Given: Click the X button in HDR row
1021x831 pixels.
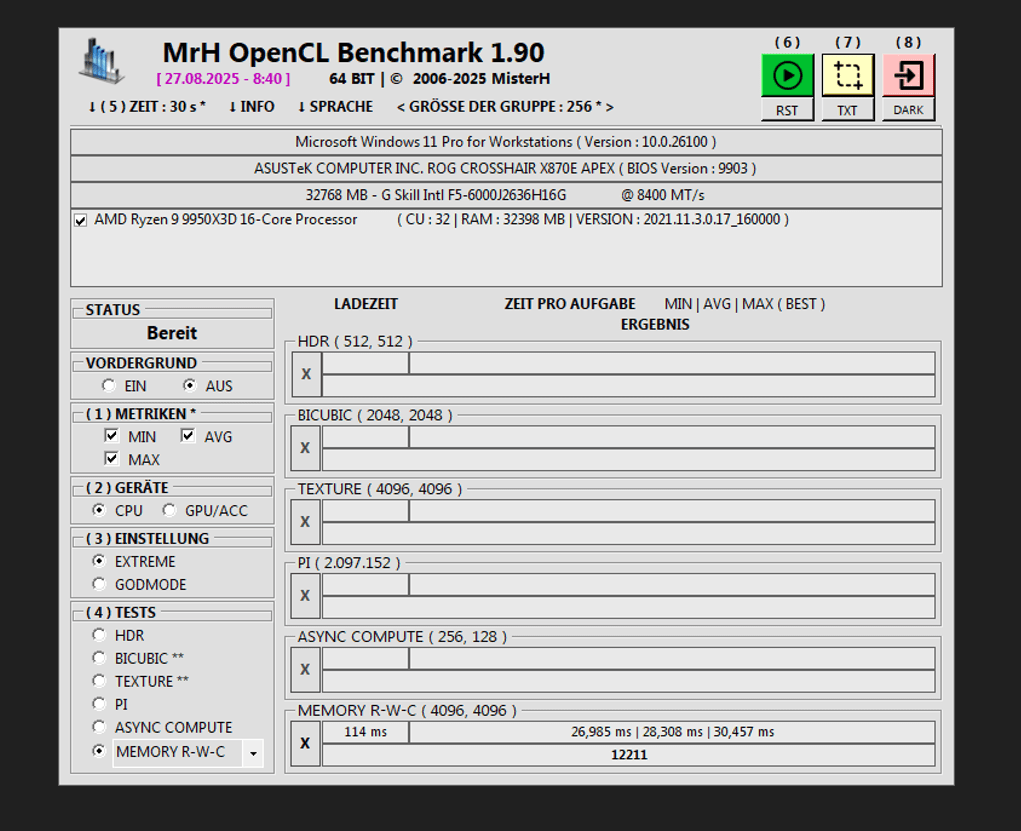Looking at the screenshot, I should pos(306,374).
